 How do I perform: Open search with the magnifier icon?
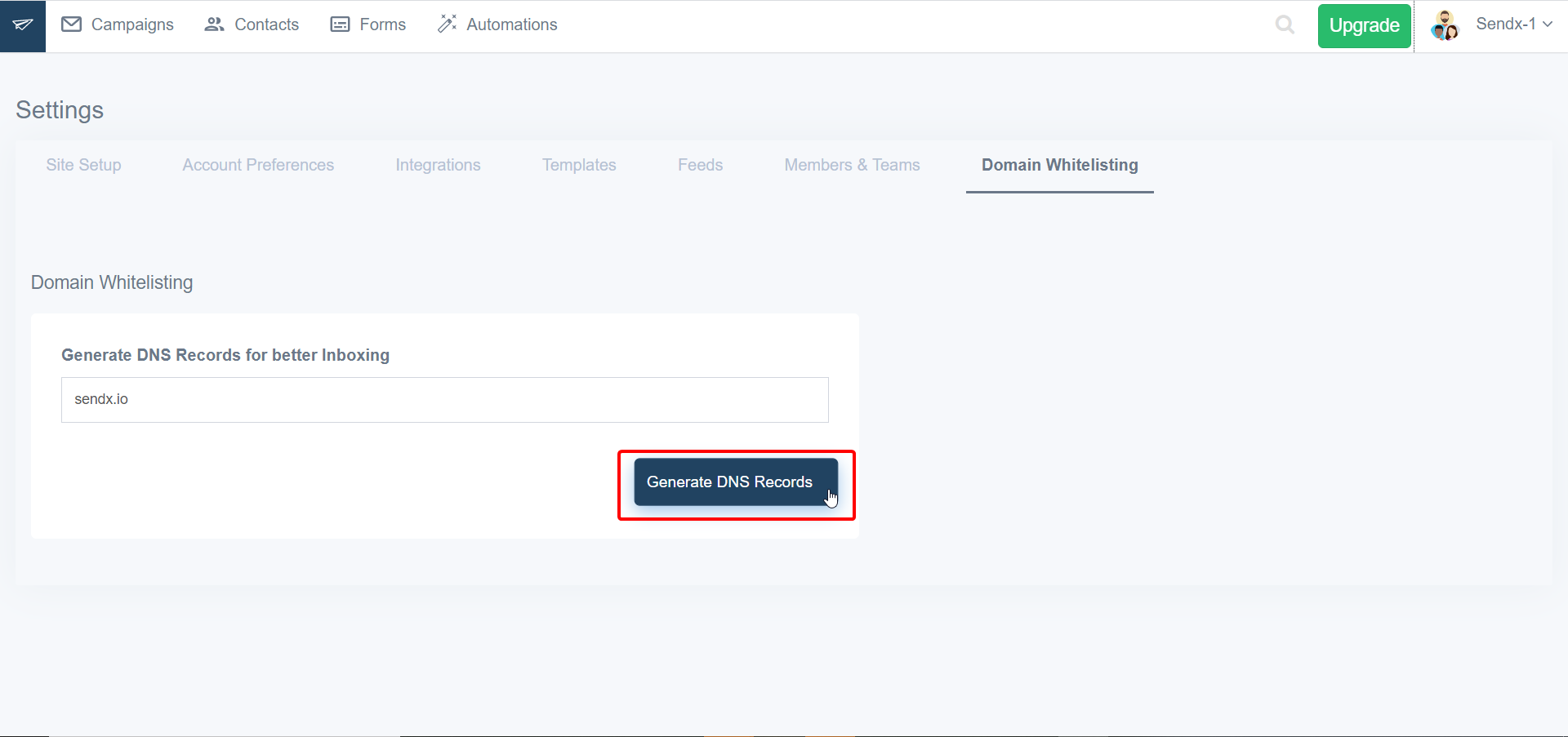pos(1285,24)
